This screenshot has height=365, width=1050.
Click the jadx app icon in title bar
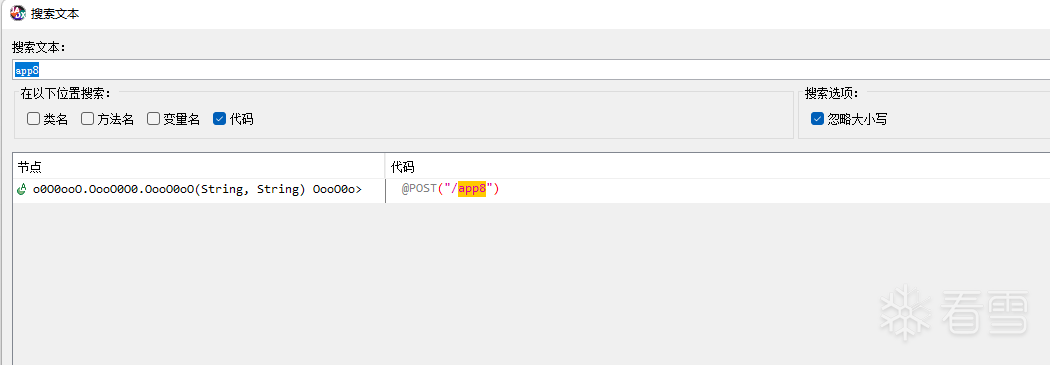[17, 12]
